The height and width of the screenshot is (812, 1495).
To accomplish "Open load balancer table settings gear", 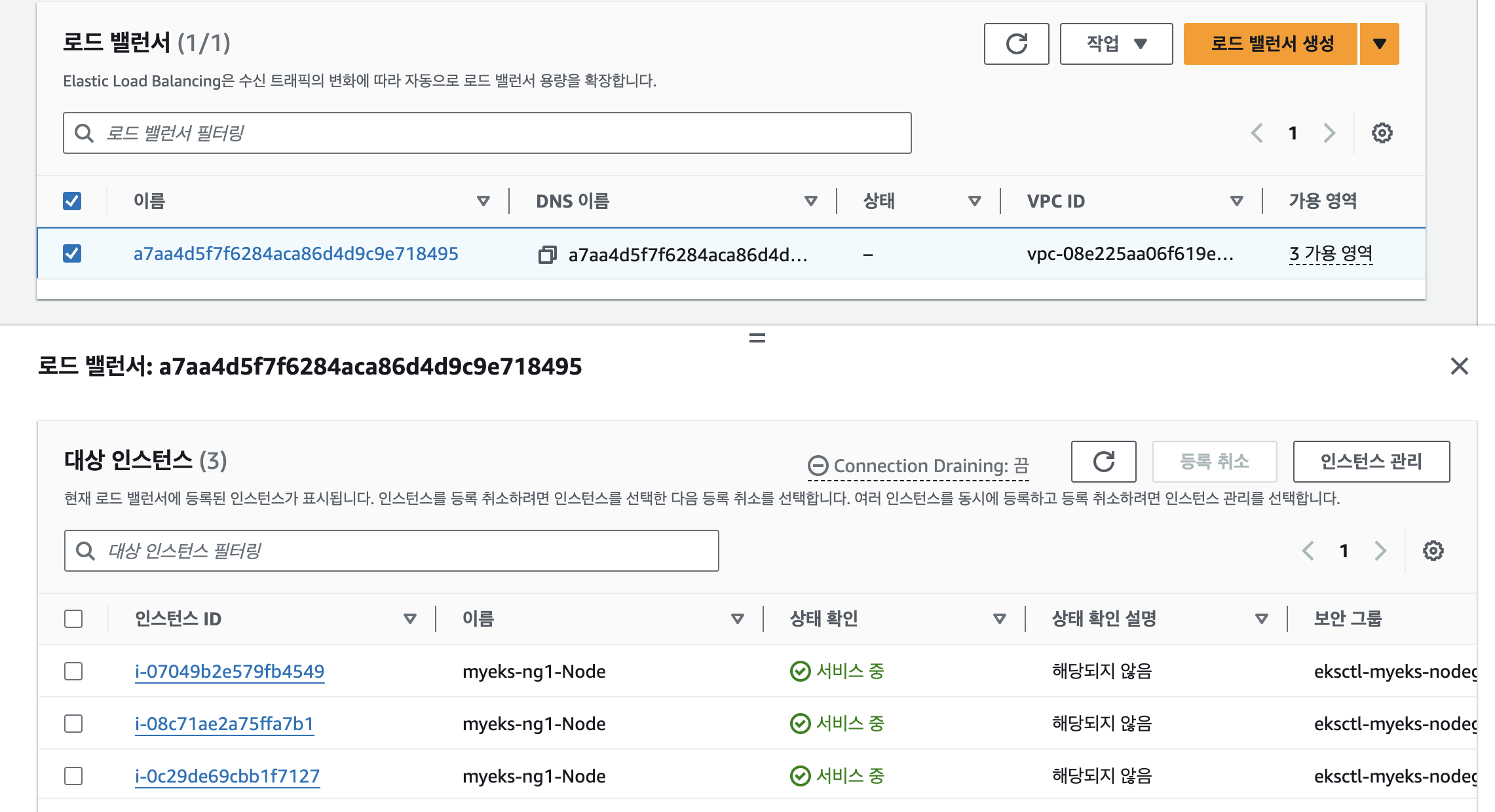I will point(1382,133).
